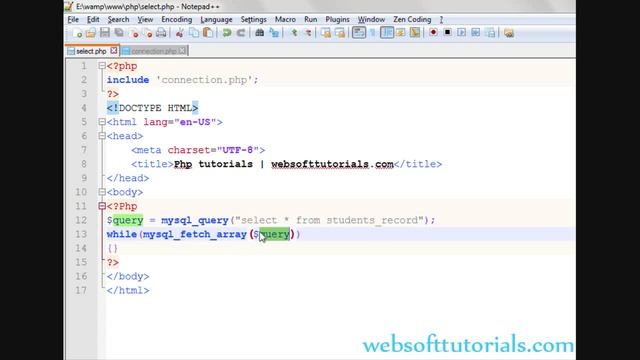Click the closing </html> tag
This screenshot has width=640, height=360.
click(128, 291)
